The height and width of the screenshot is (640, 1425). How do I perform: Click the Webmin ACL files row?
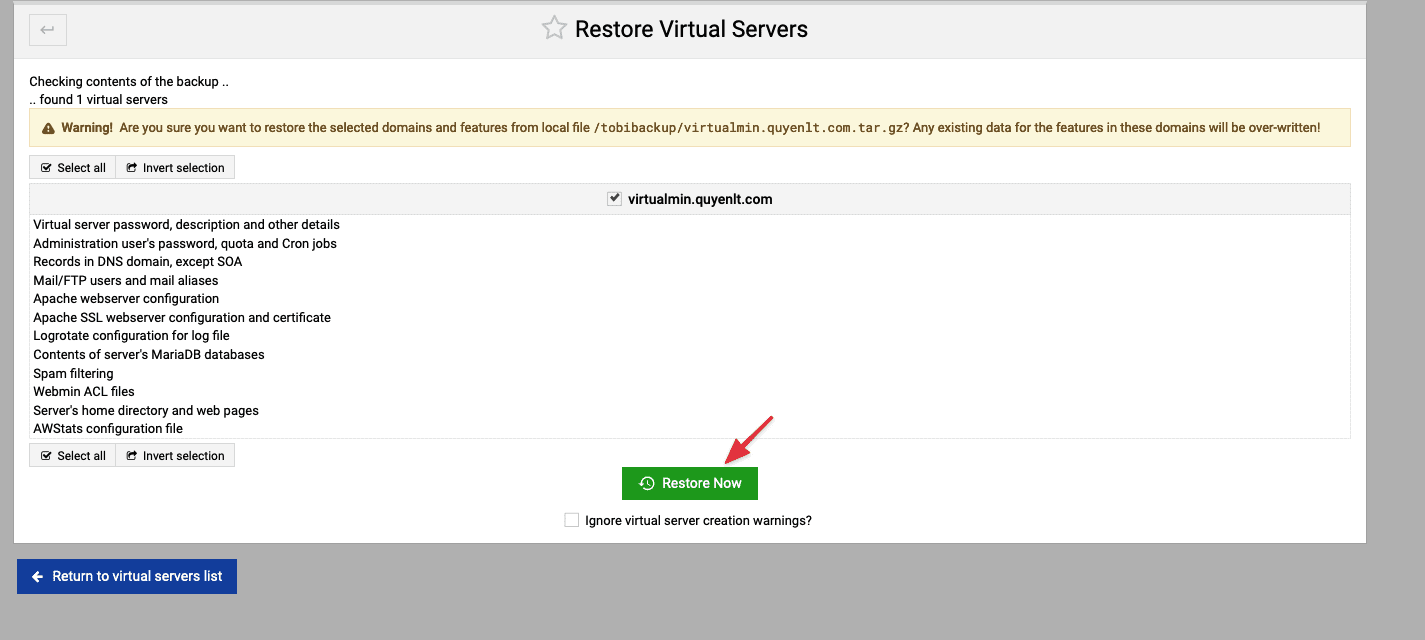84,392
